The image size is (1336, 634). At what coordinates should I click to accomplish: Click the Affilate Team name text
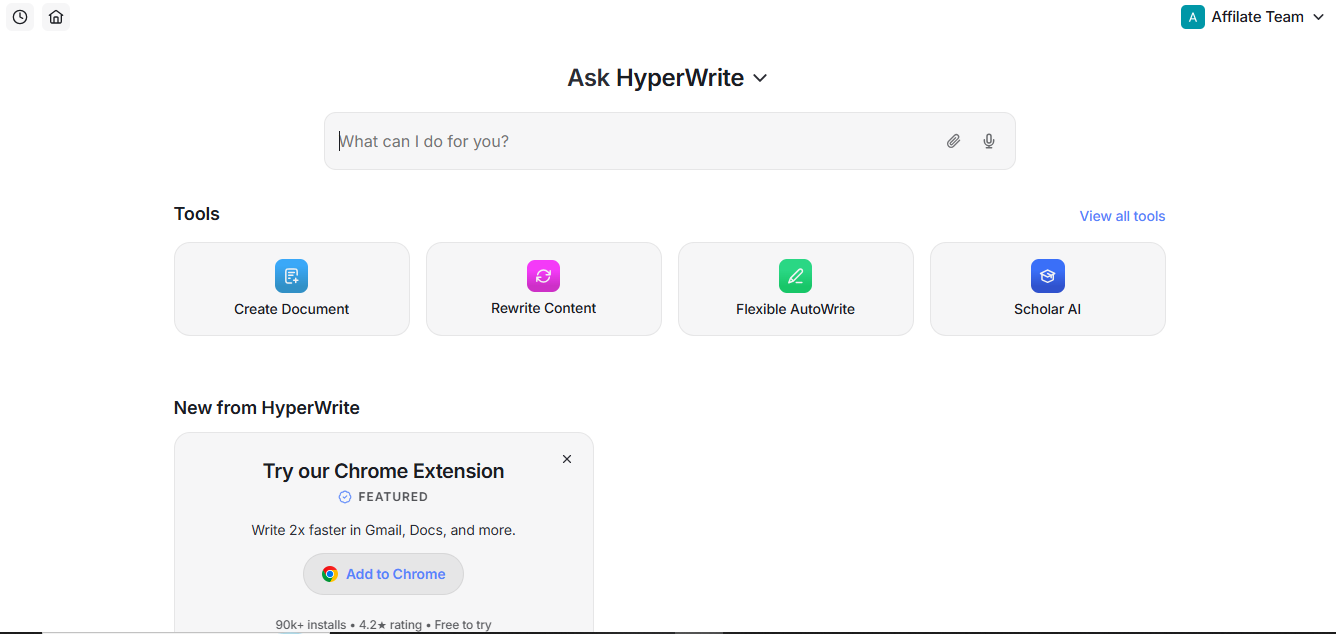tap(1258, 17)
